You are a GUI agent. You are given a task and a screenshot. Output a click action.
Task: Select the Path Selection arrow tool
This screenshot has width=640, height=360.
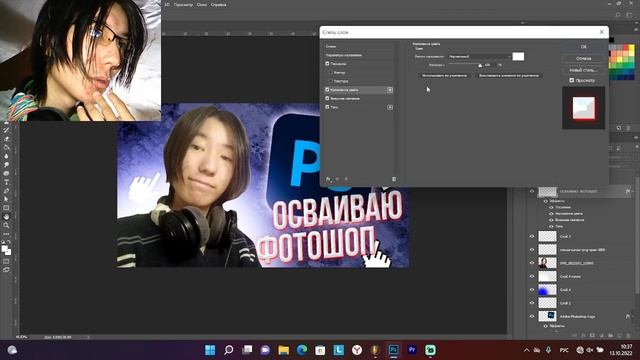(6, 199)
